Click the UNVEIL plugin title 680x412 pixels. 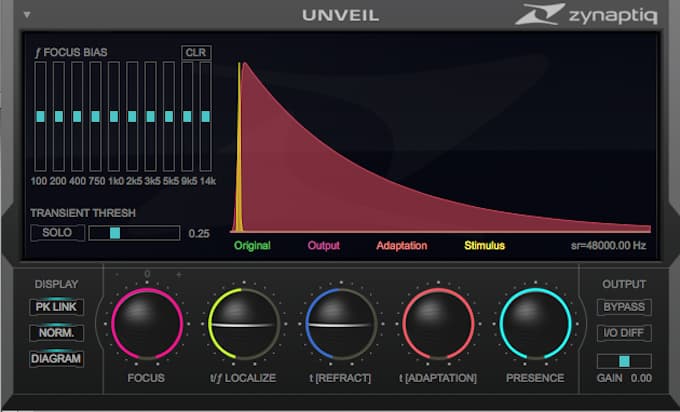(x=340, y=16)
